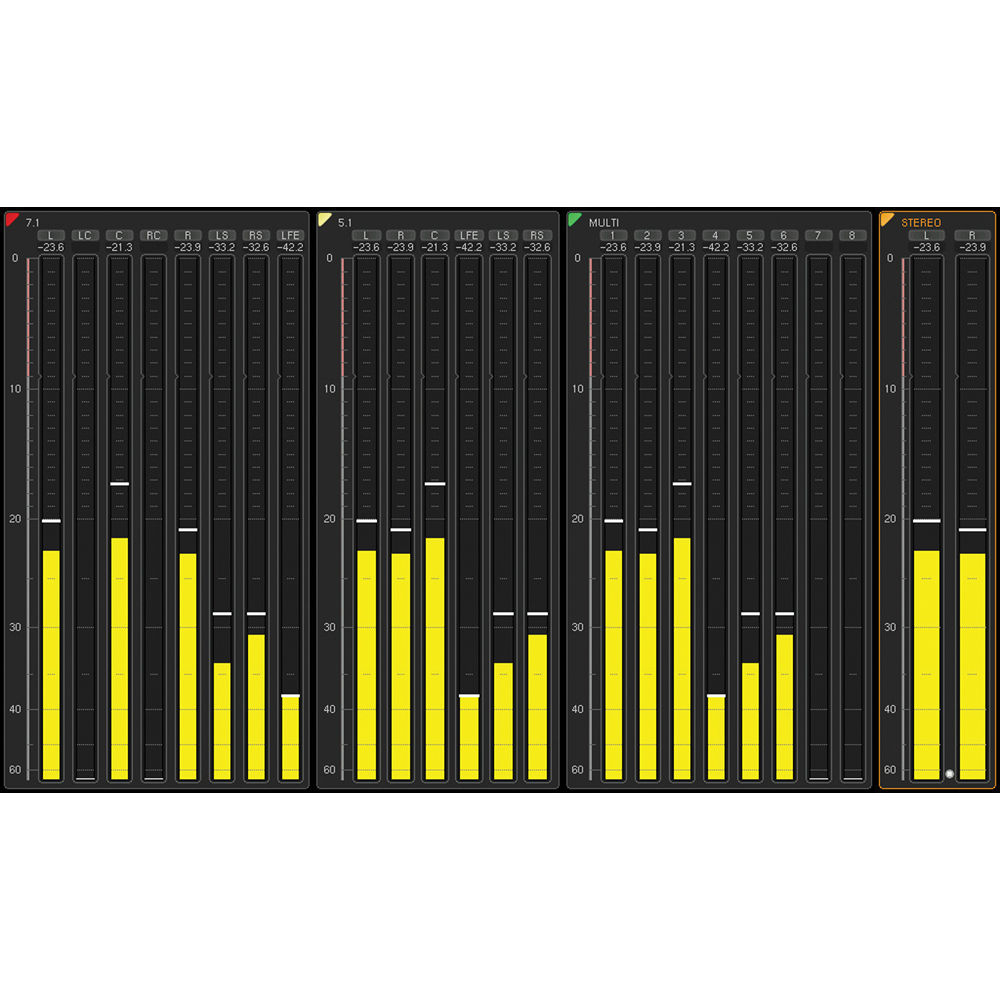Screen dimensions: 1000x1000
Task: Click the peak hold marker on 7.1 C meter
Action: [x=119, y=483]
